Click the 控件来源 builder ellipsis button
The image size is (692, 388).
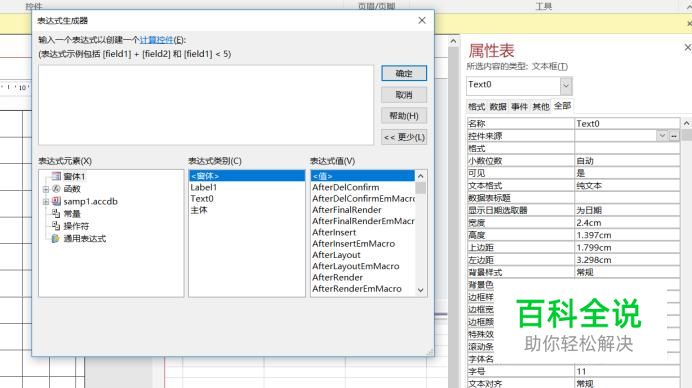674,136
